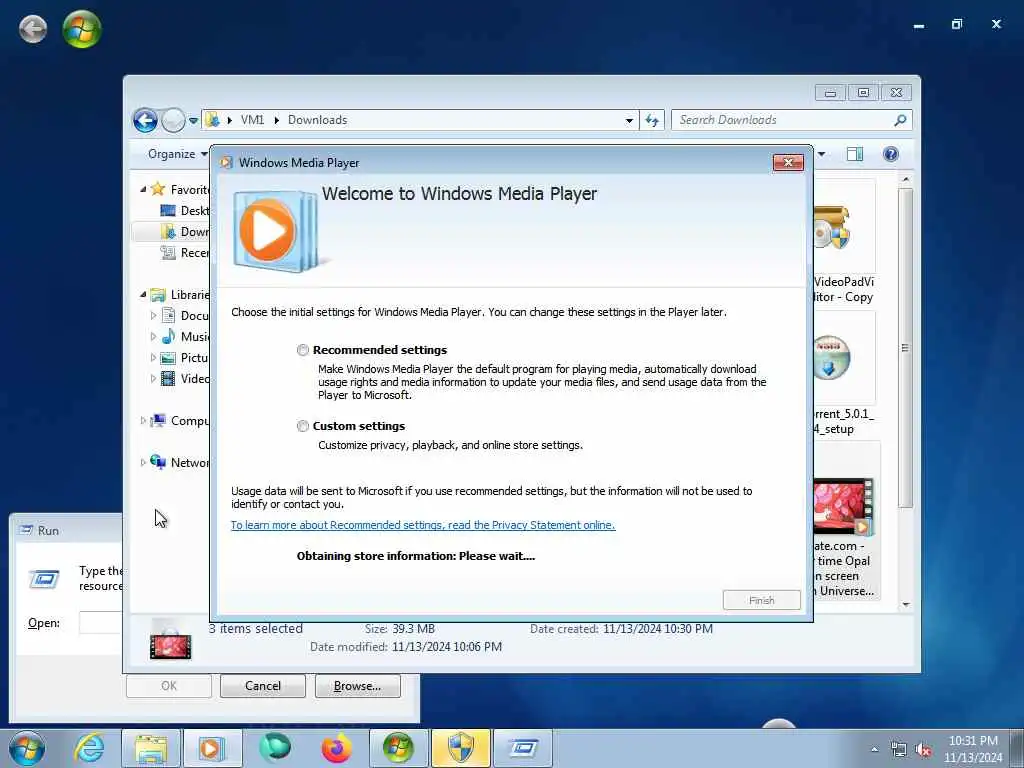Image resolution: width=1024 pixels, height=768 pixels.
Task: Click the Favorites star icon
Action: point(157,189)
